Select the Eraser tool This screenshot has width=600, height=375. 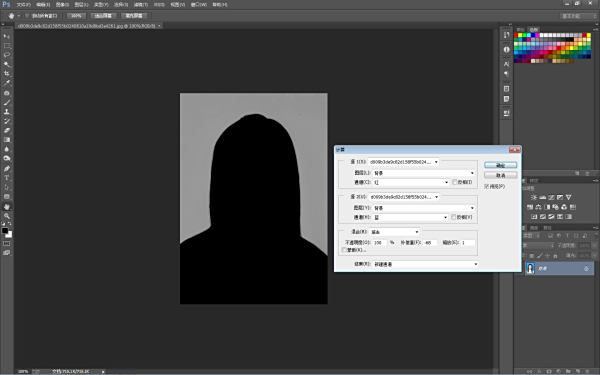[7, 130]
